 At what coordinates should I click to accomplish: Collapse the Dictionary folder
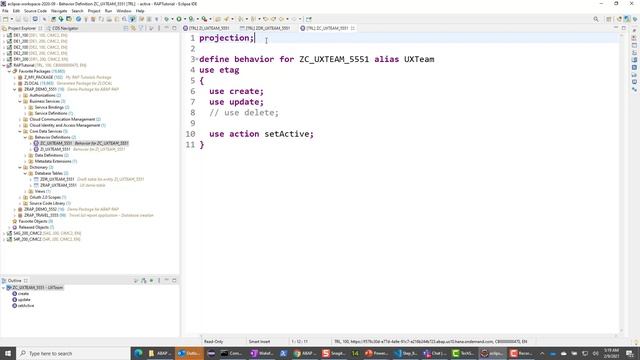point(20,167)
